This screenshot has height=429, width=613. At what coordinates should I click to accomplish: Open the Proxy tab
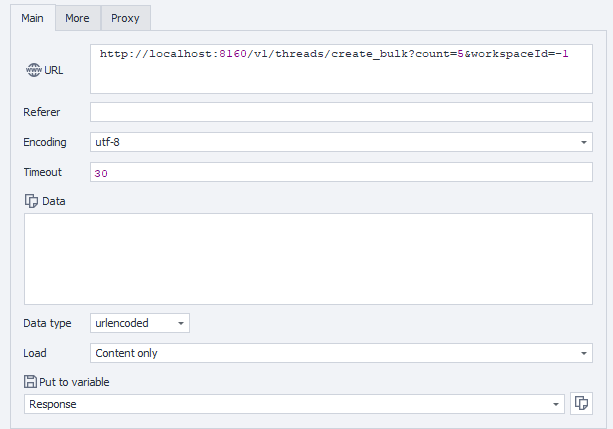125,18
